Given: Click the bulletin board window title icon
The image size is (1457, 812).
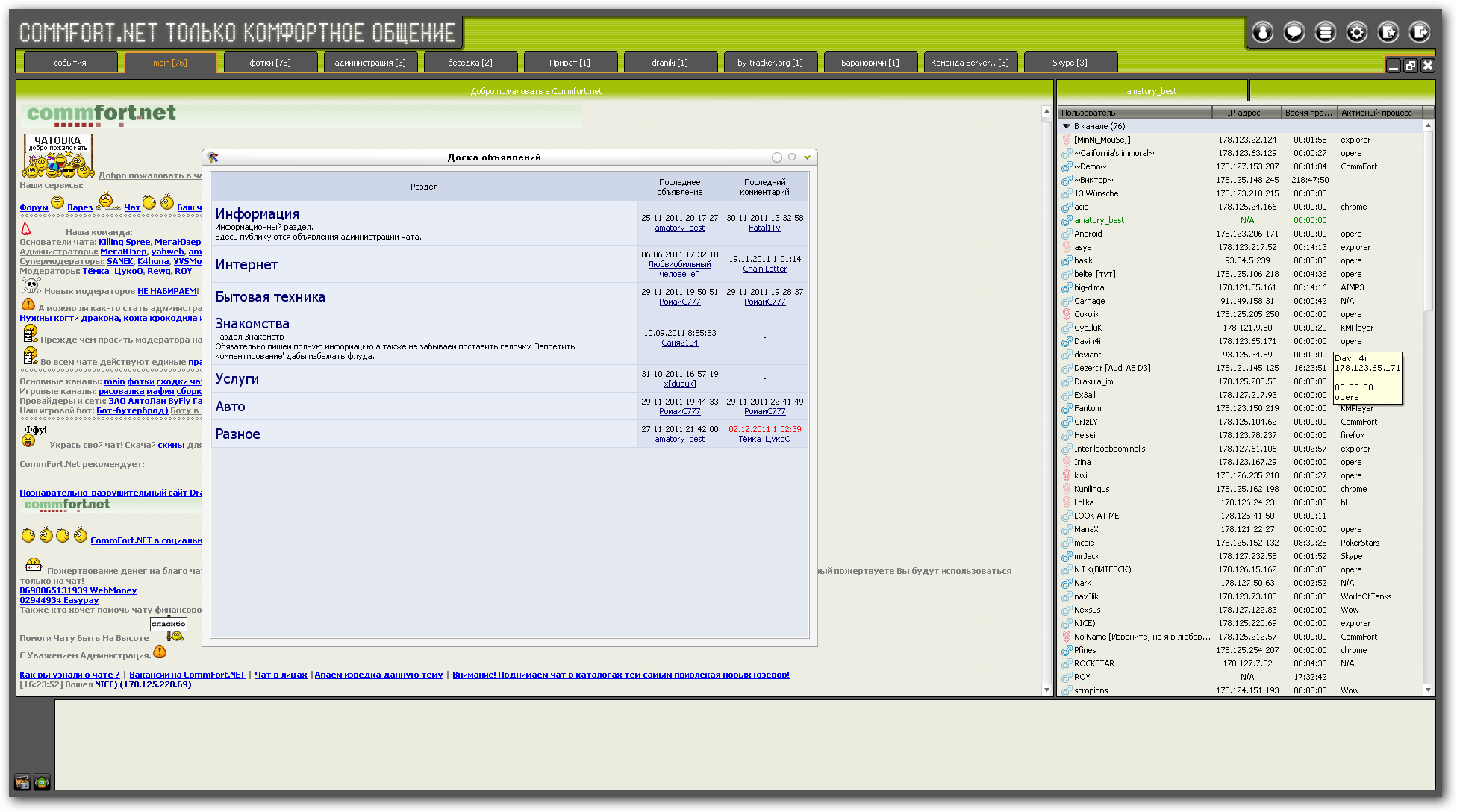Looking at the screenshot, I should (213, 157).
